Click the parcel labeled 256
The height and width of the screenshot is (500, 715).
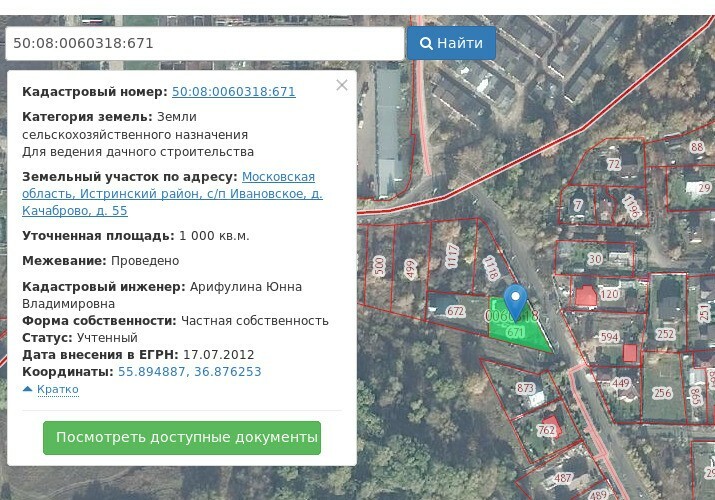tap(662, 393)
